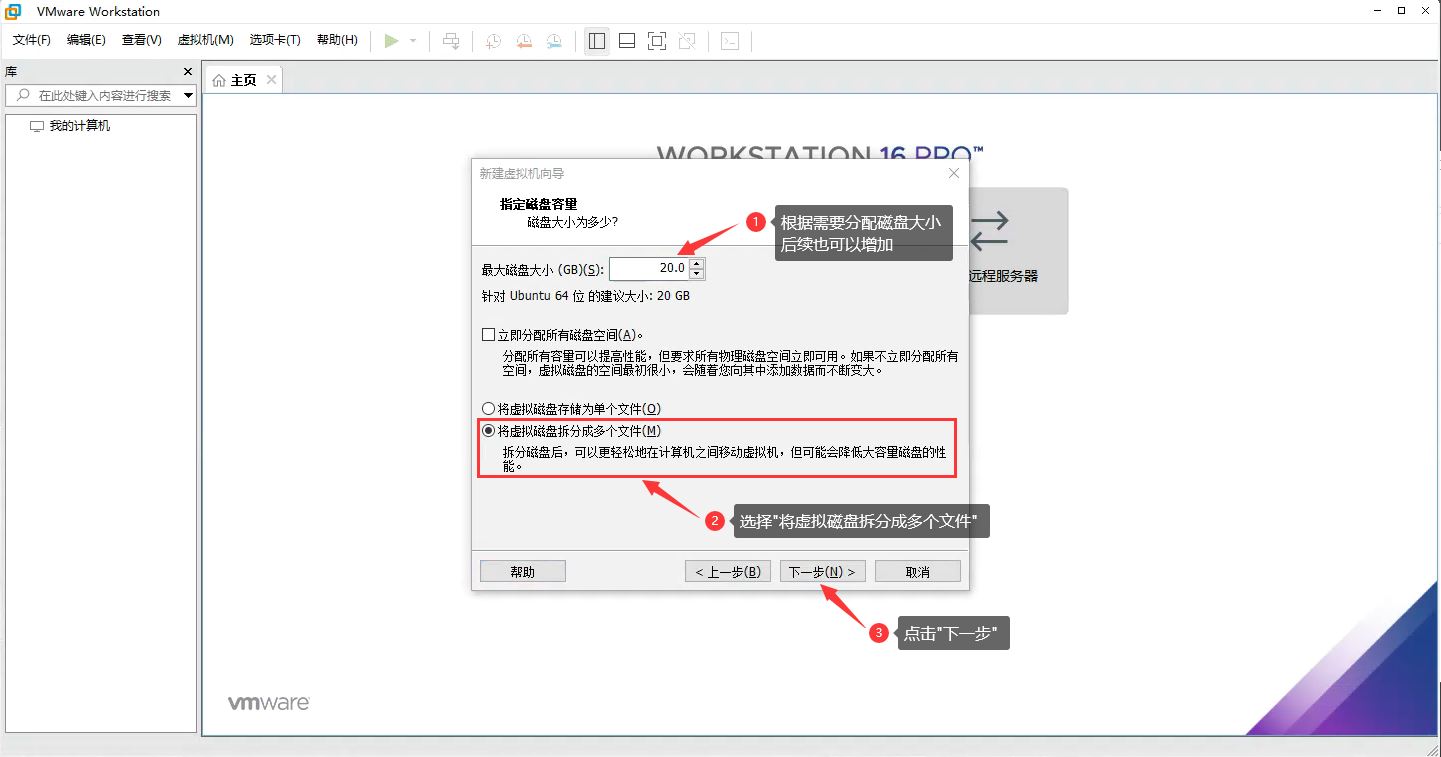Open the library search filter dropdown arrow
Viewport: 1441px width, 757px height.
188,96
